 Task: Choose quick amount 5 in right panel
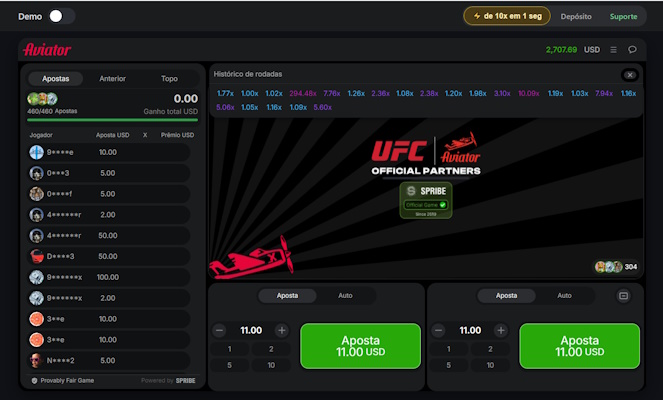coord(449,365)
